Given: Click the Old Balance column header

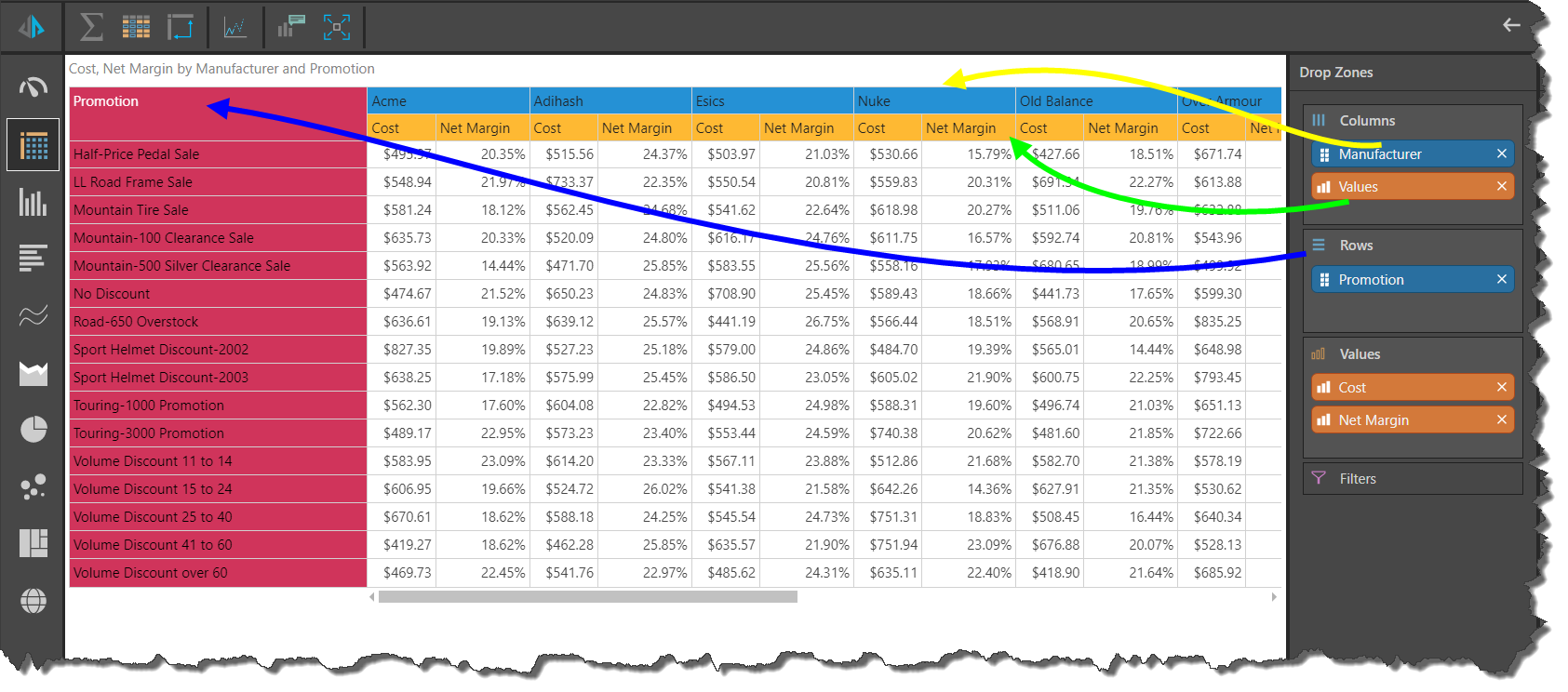Looking at the screenshot, I should (1096, 101).
